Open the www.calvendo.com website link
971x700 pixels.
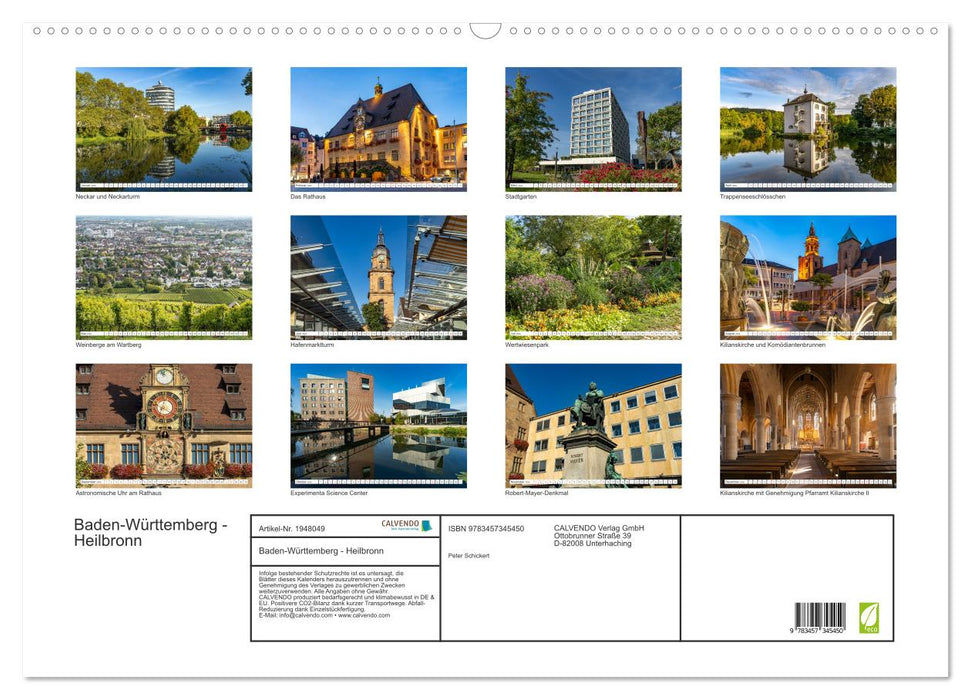point(363,616)
